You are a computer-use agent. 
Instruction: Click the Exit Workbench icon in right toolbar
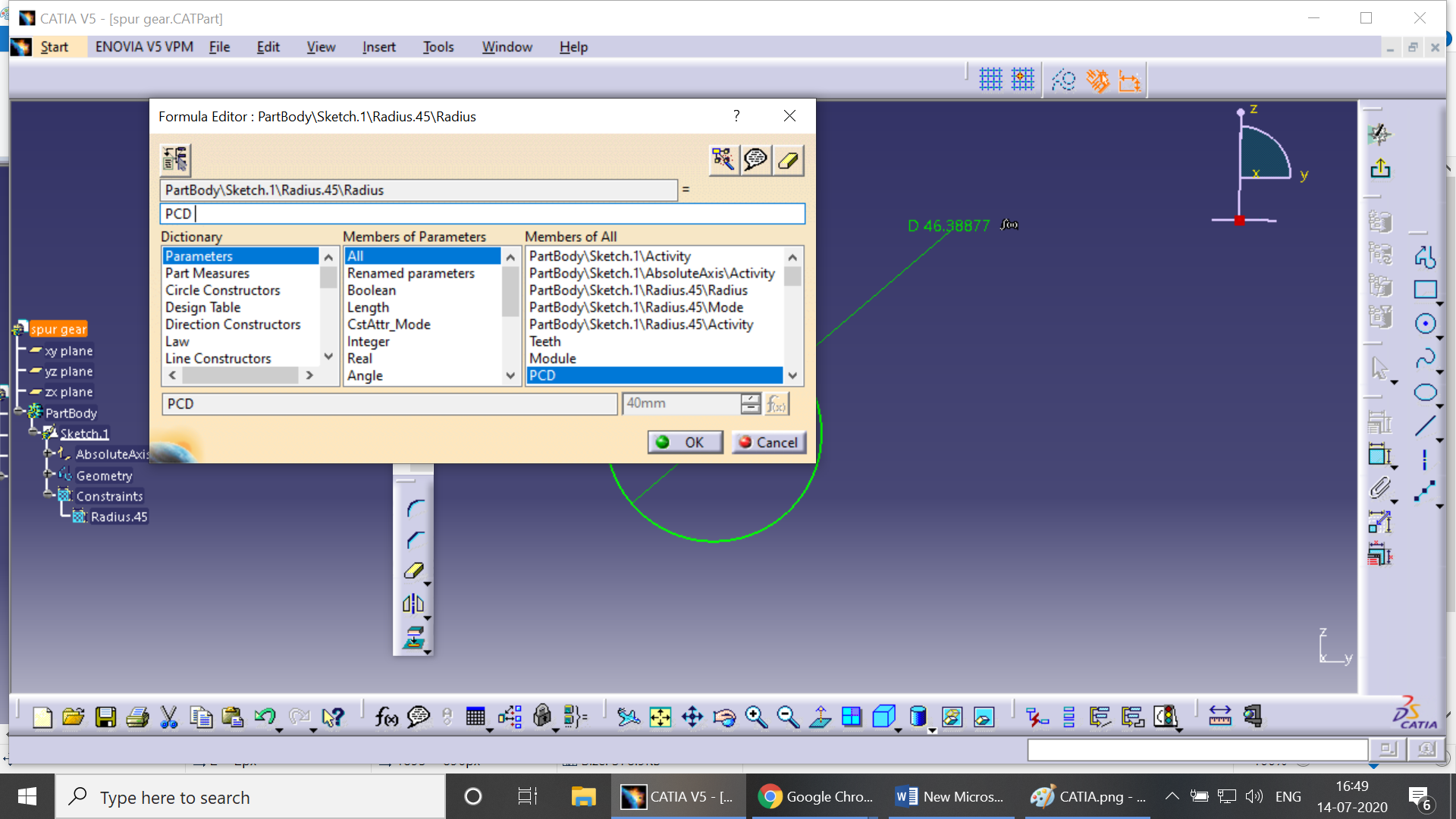click(x=1380, y=168)
